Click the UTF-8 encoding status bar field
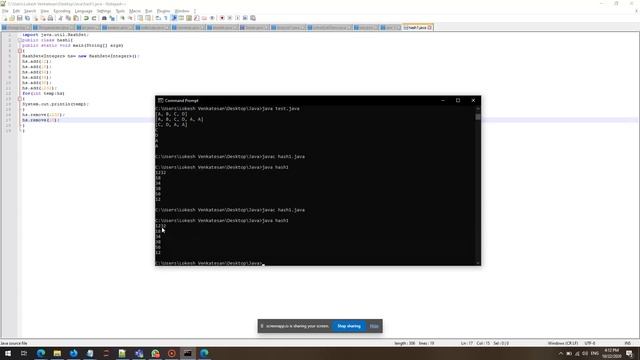 pyautogui.click(x=590, y=343)
